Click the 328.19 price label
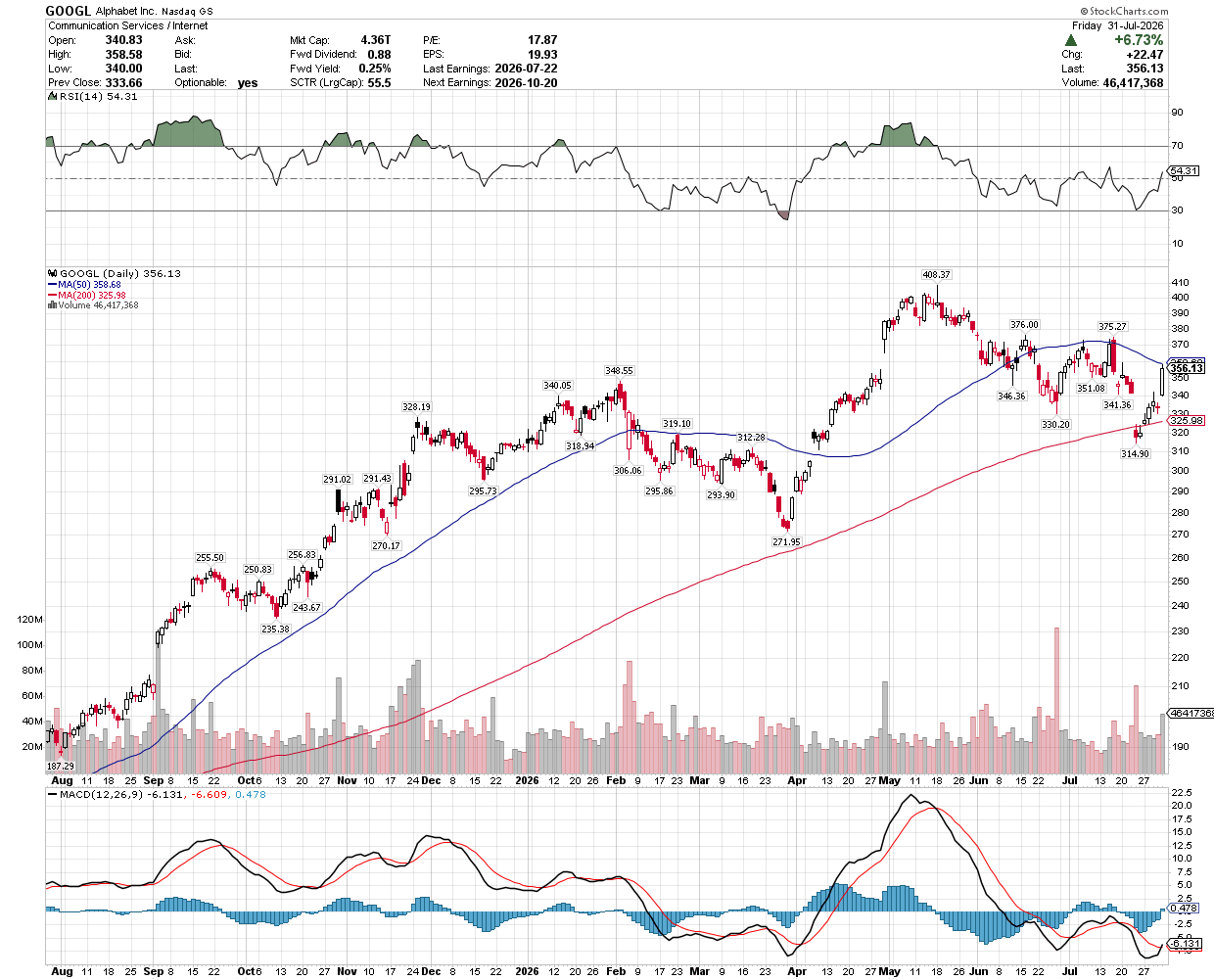Image resolution: width=1214 pixels, height=980 pixels. pyautogui.click(x=416, y=407)
